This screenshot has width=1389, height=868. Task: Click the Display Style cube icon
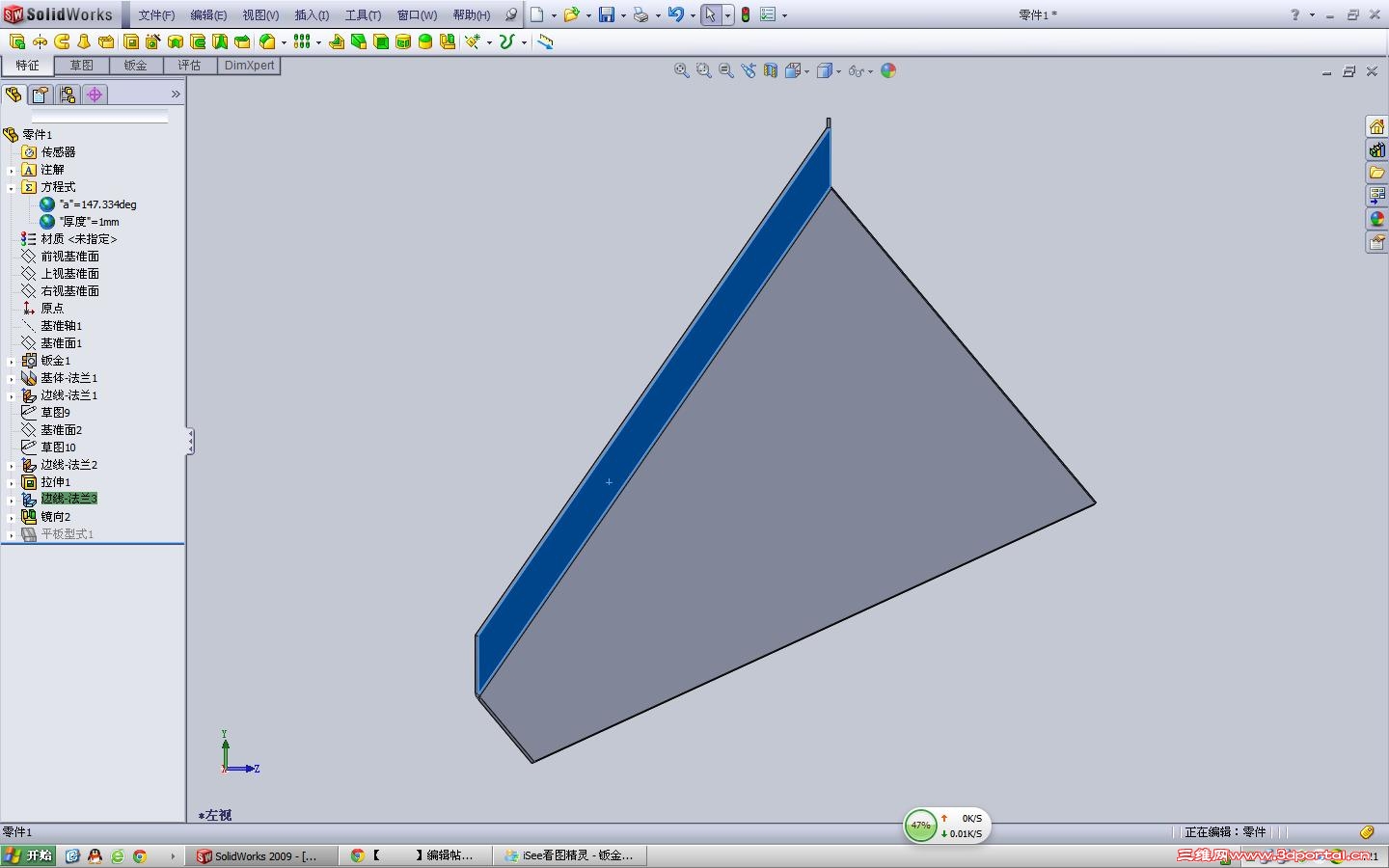click(x=825, y=70)
